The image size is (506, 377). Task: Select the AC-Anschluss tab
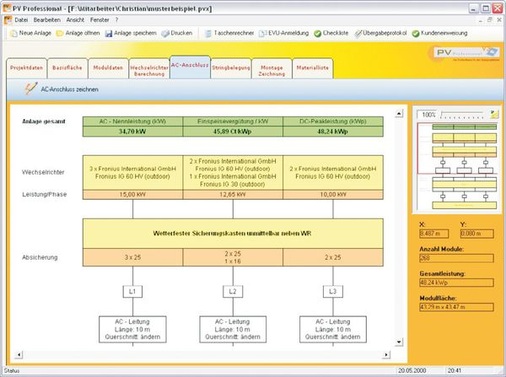[190, 67]
